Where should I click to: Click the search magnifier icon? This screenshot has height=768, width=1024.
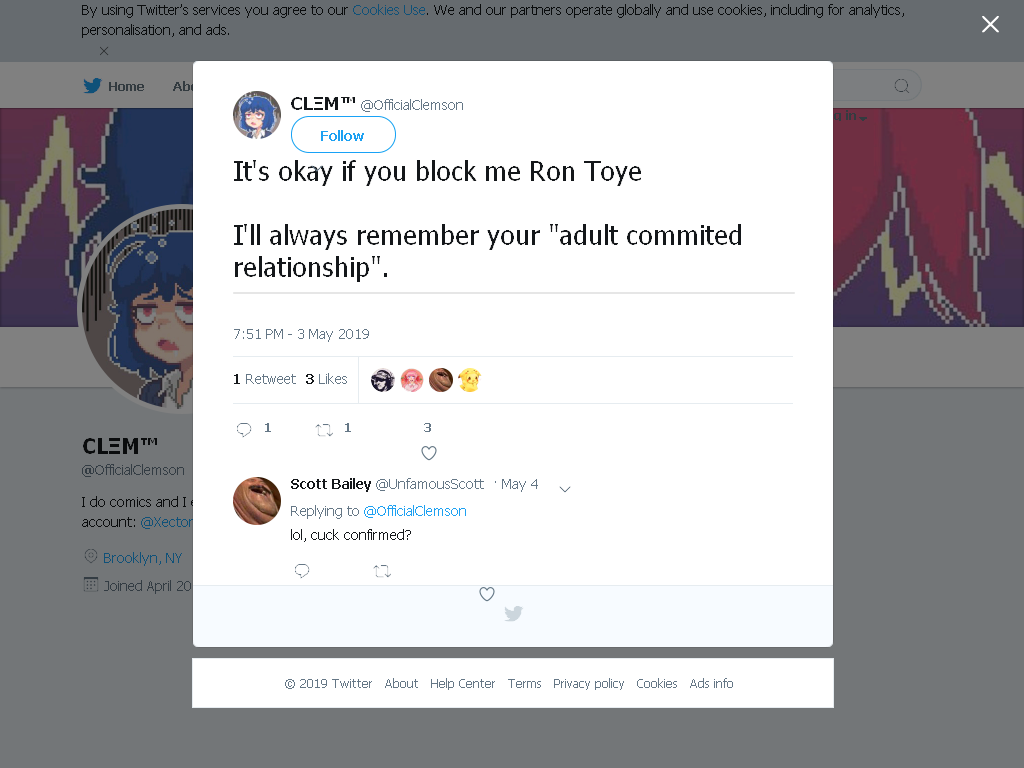[x=901, y=86]
